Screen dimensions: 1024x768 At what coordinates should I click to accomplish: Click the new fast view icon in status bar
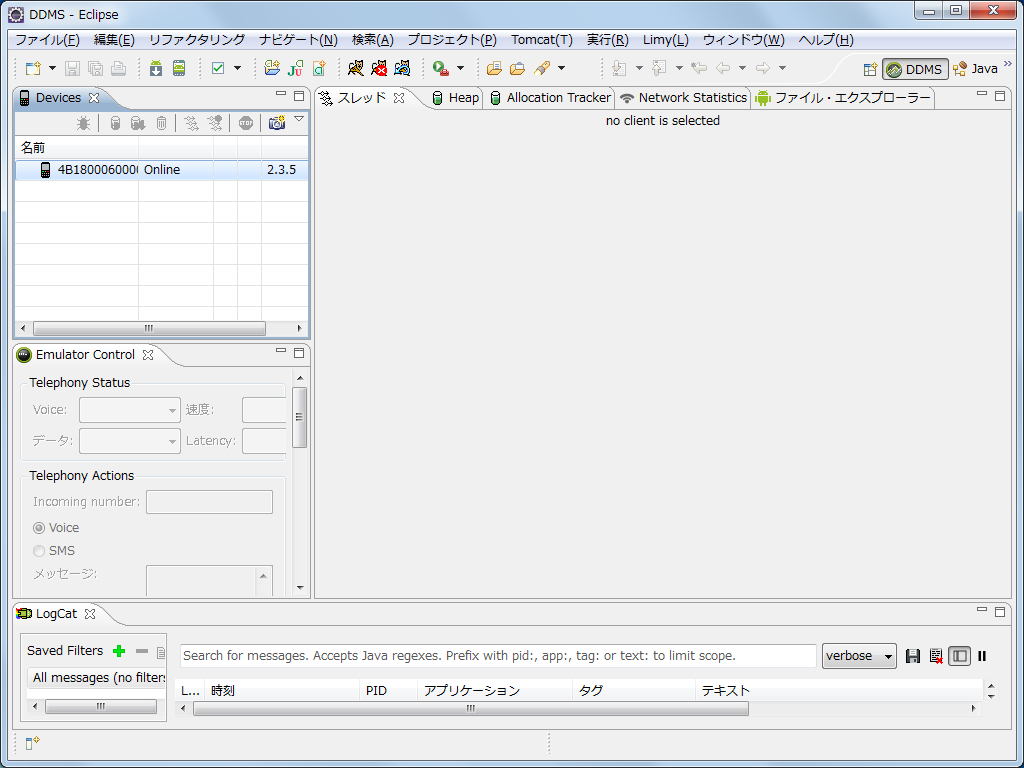pyautogui.click(x=32, y=743)
